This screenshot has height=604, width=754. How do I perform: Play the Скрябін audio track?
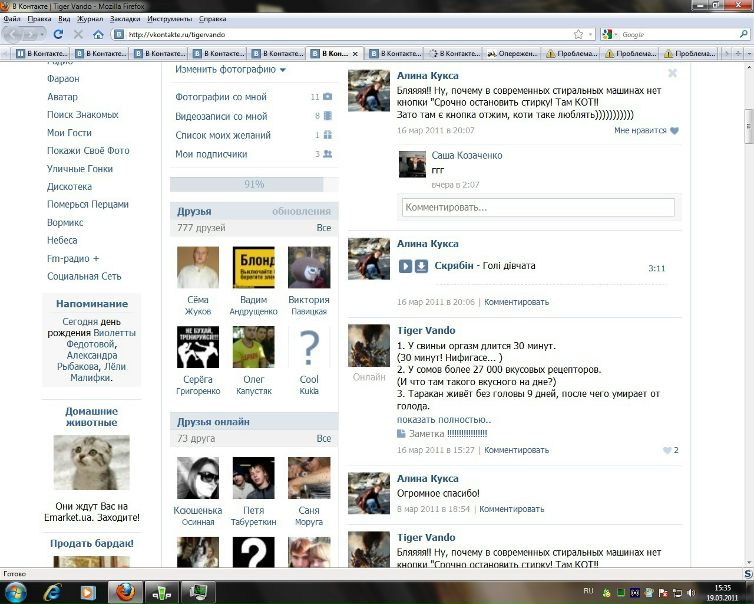tap(405, 266)
